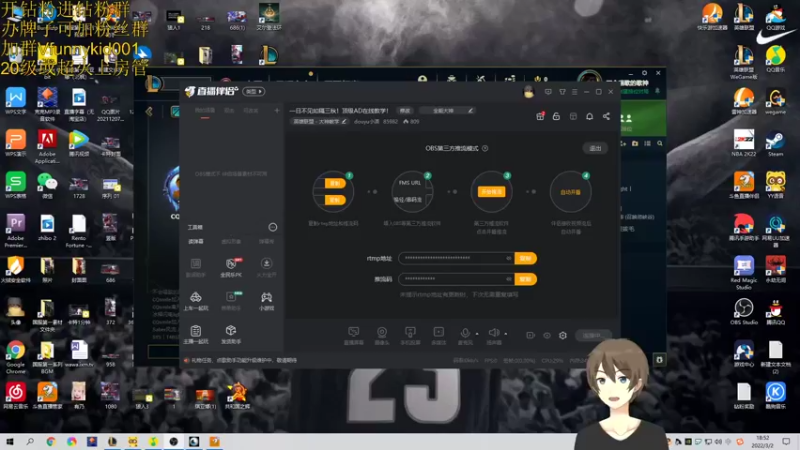Go back in League client window

149,111
